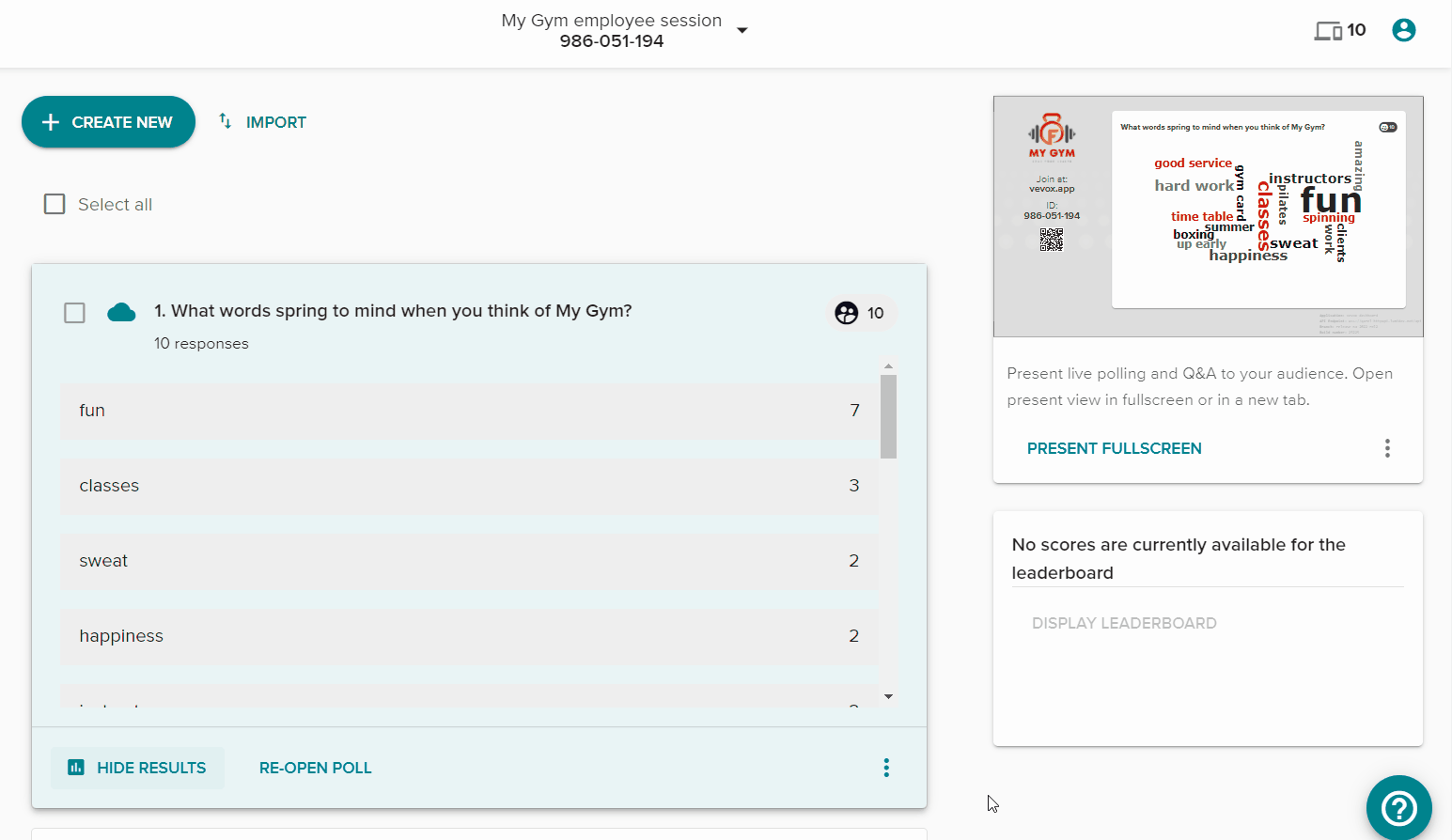Click the session ID 986-051-194 in header

tap(612, 41)
